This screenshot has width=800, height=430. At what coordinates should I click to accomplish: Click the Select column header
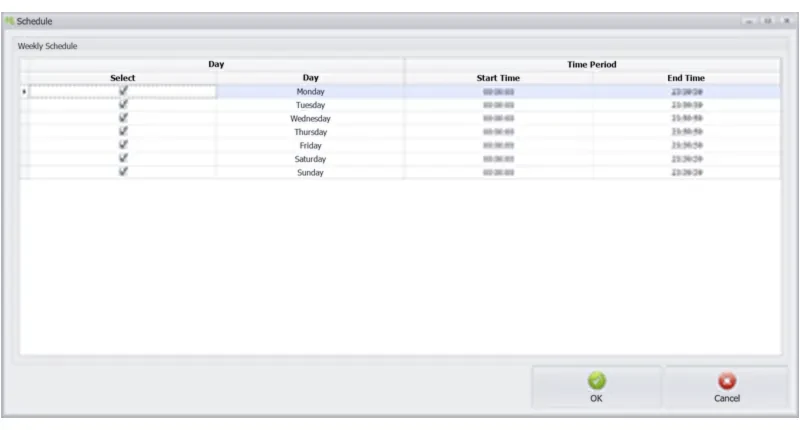(x=122, y=78)
